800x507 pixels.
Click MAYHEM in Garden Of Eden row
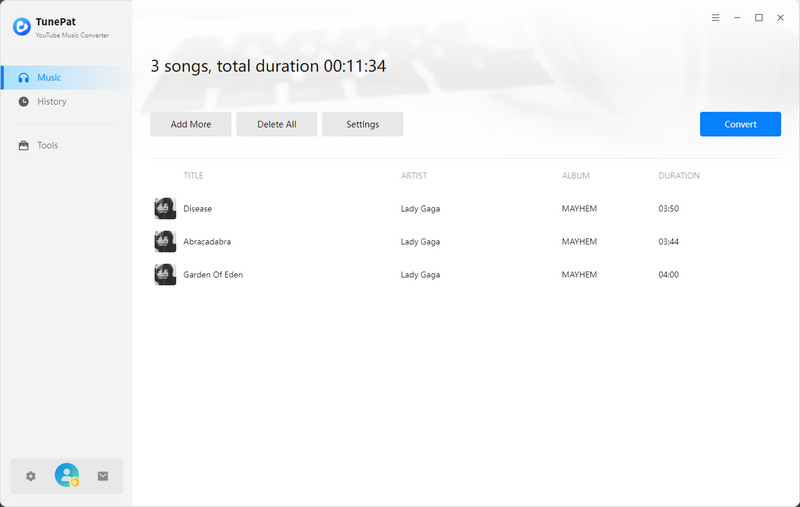click(579, 274)
